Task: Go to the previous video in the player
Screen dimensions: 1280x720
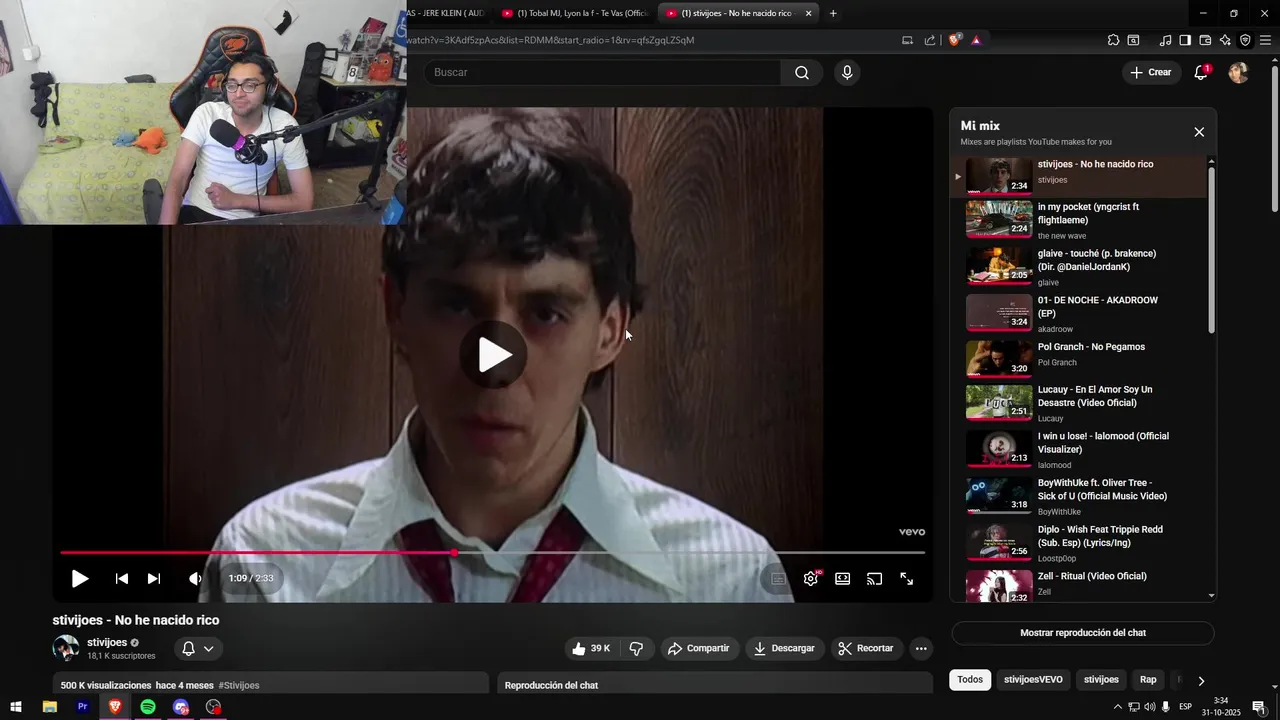Action: pos(122,579)
